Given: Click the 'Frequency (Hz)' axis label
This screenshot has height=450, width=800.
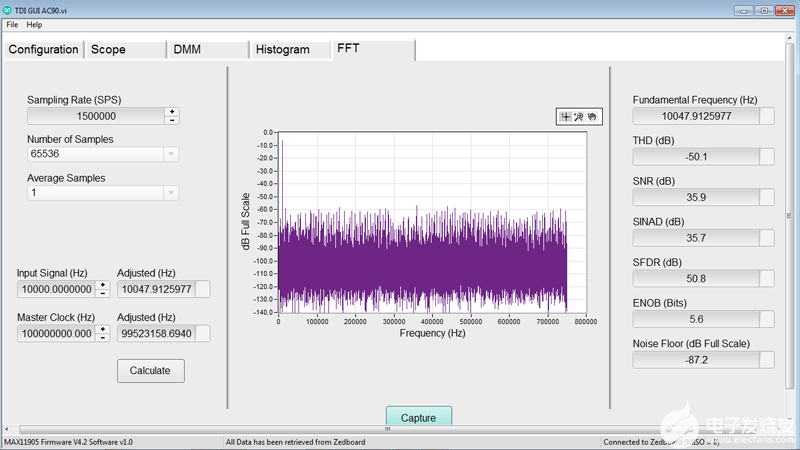Looking at the screenshot, I should tap(432, 333).
